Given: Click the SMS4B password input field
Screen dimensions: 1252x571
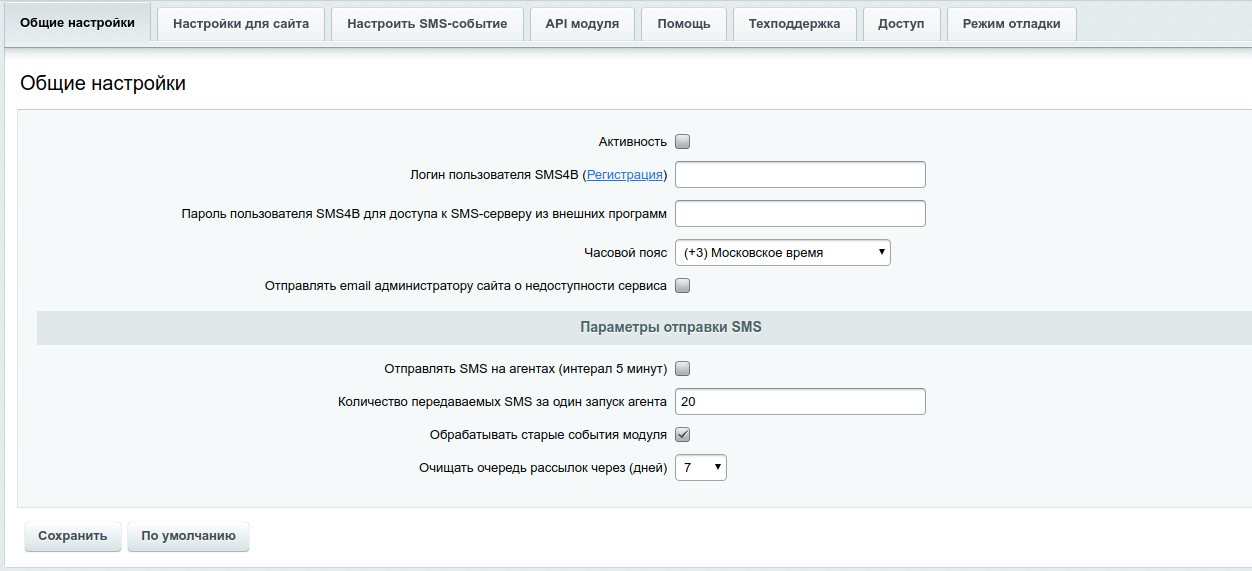Looking at the screenshot, I should 800,214.
